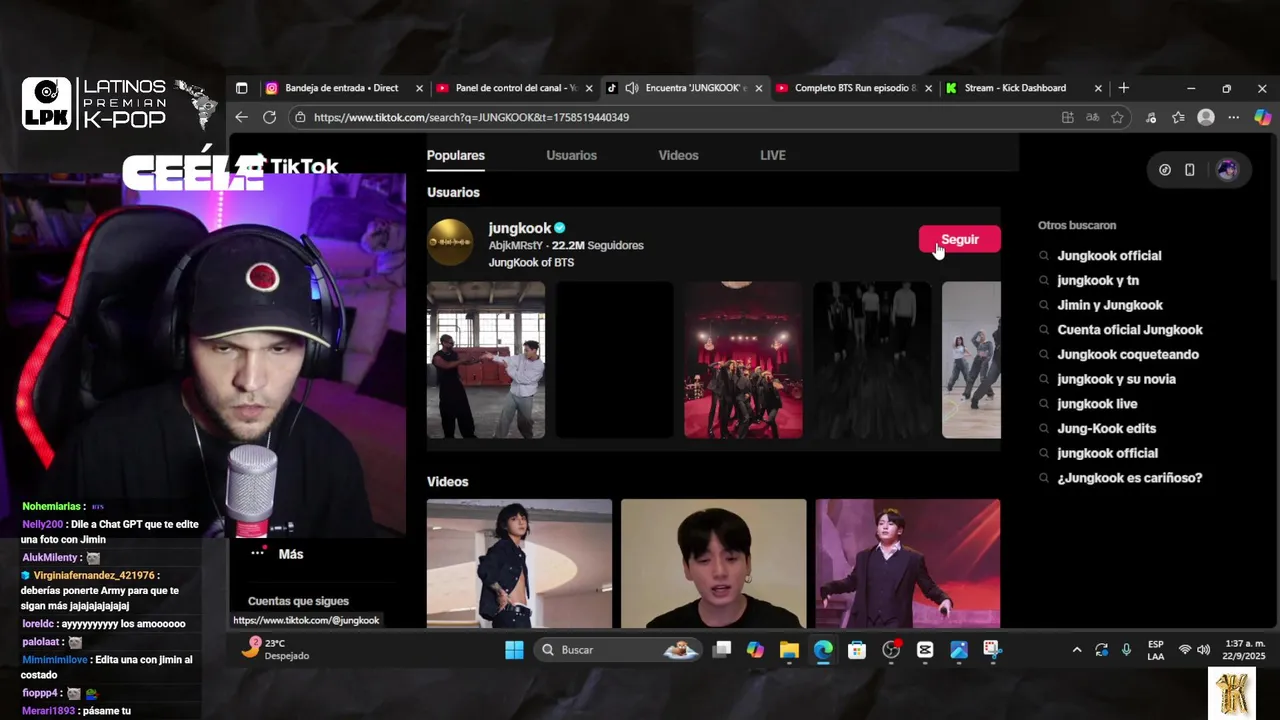
Task: Open the Windows Start menu
Action: [514, 650]
